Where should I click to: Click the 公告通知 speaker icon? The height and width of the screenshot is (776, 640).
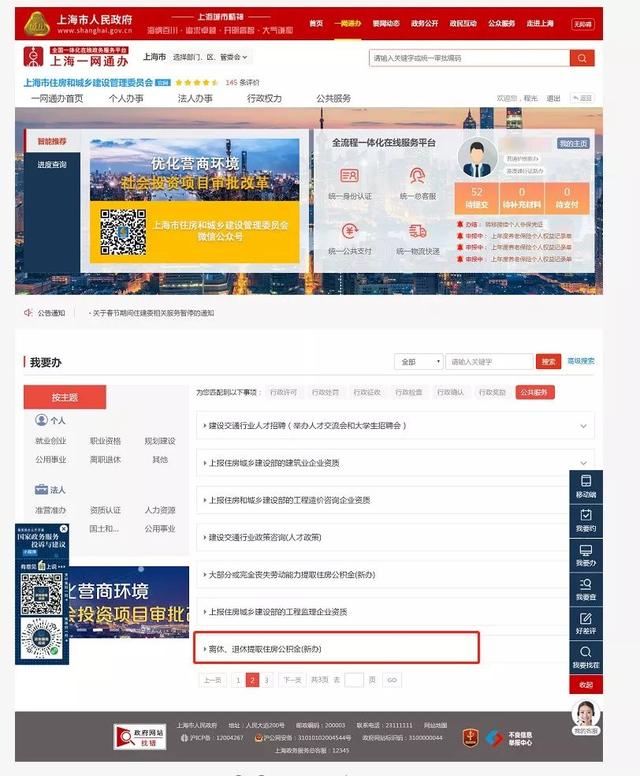(28, 313)
